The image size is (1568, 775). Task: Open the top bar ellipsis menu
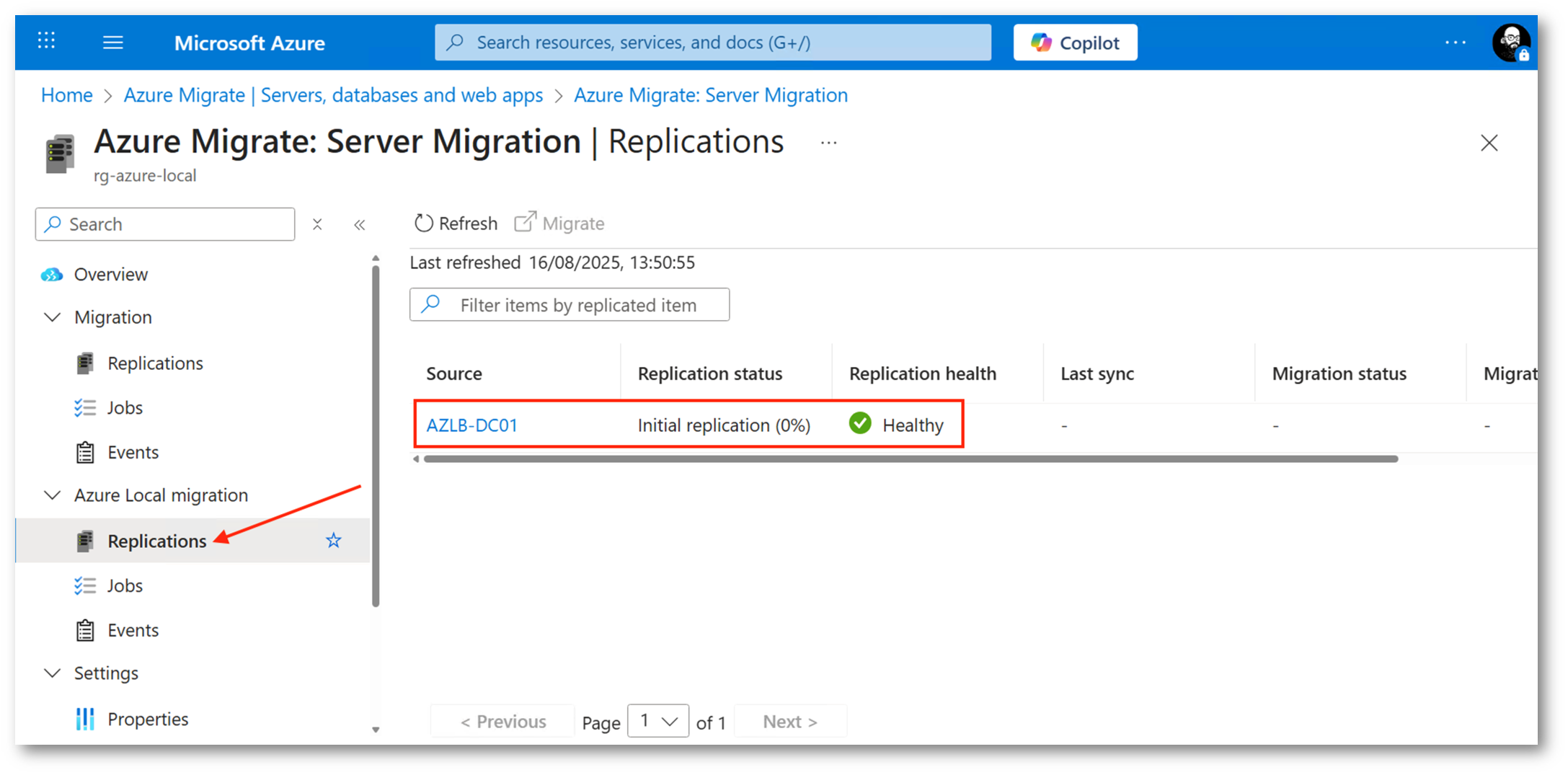(x=1455, y=43)
